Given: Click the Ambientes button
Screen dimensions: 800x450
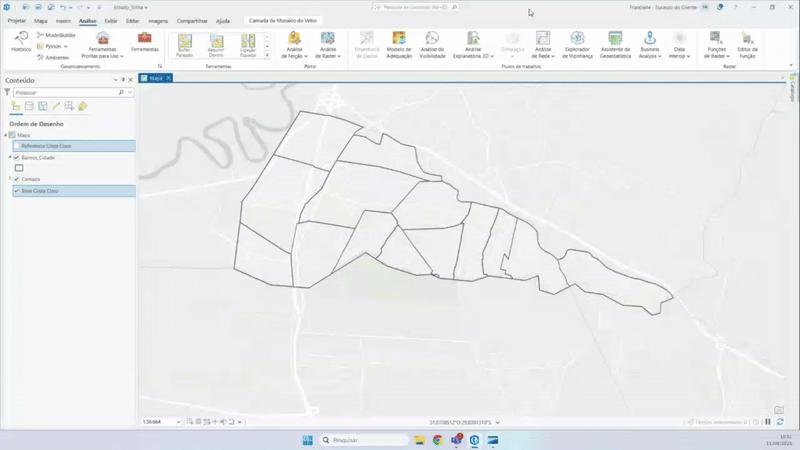Looking at the screenshot, I should coord(56,57).
